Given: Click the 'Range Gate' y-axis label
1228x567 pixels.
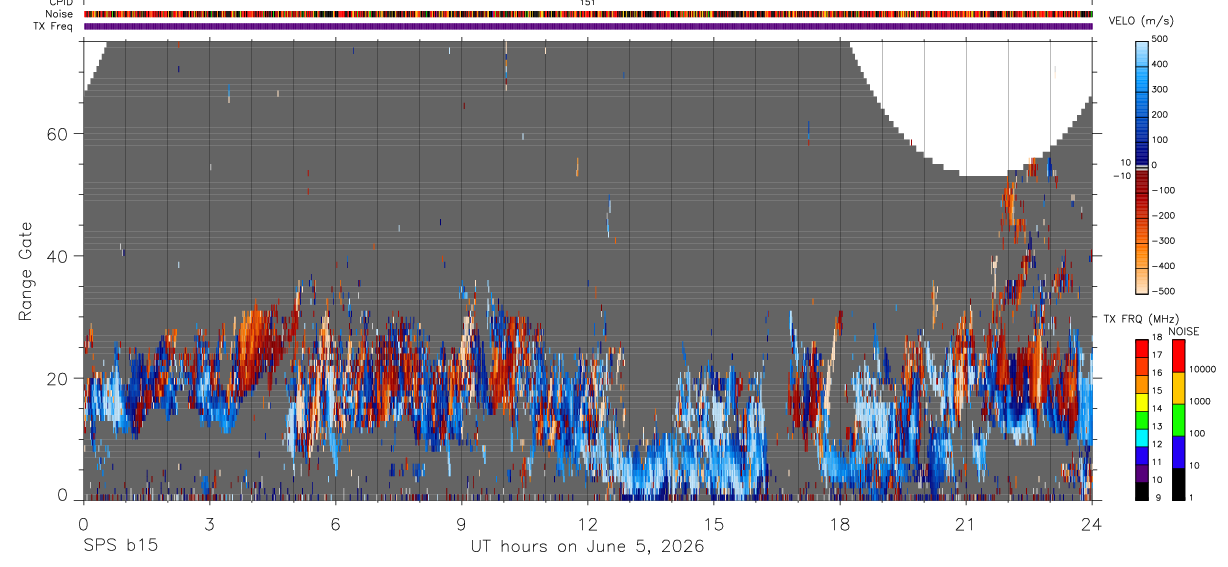Looking at the screenshot, I should (x=25, y=271).
